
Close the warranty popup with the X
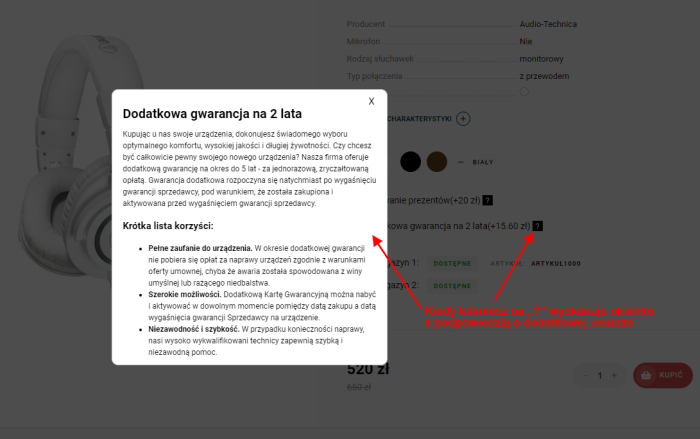coord(371,101)
